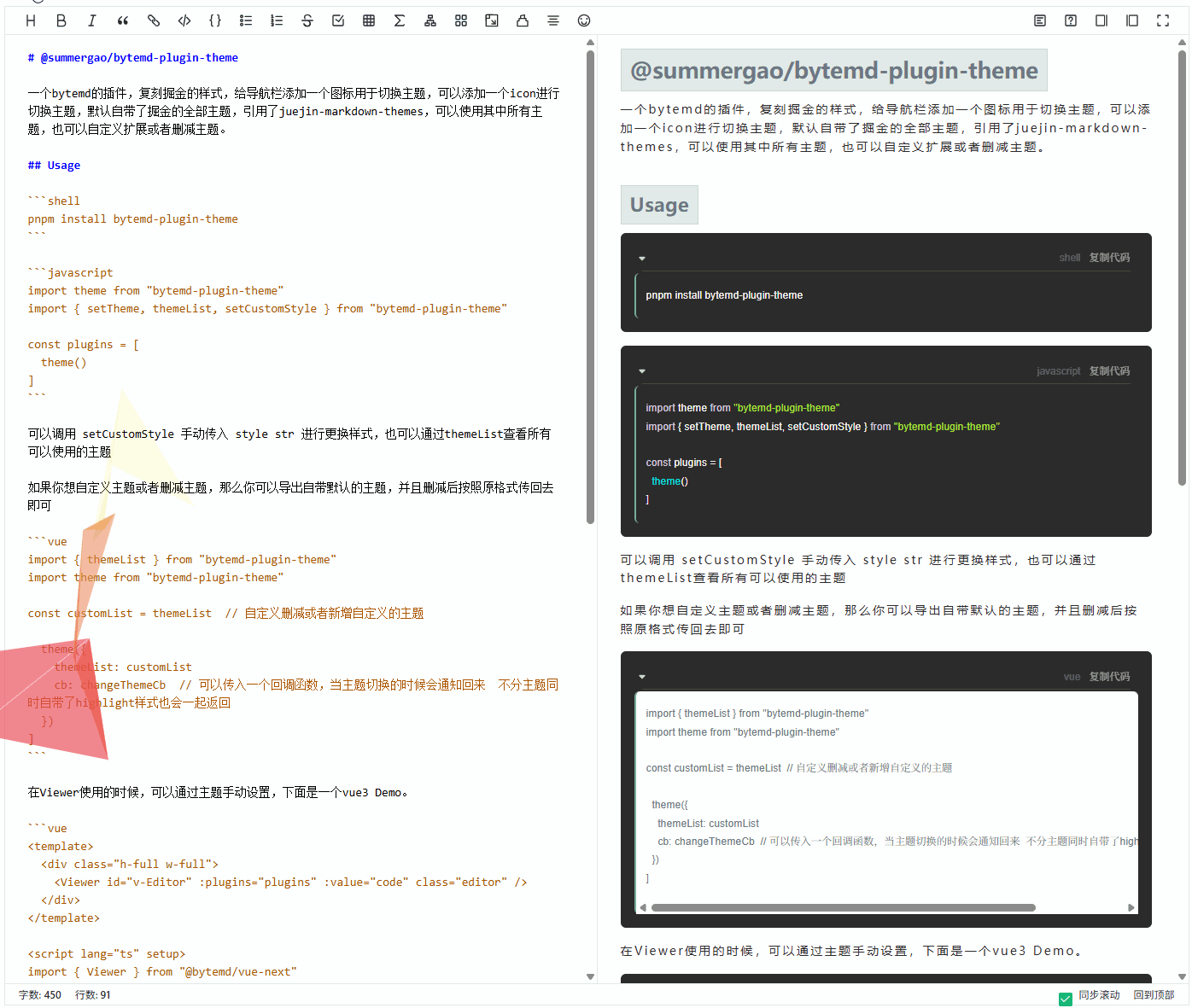Apply strikethrough formatting
Image resolution: width=1192 pixels, height=1008 pixels.
click(307, 20)
